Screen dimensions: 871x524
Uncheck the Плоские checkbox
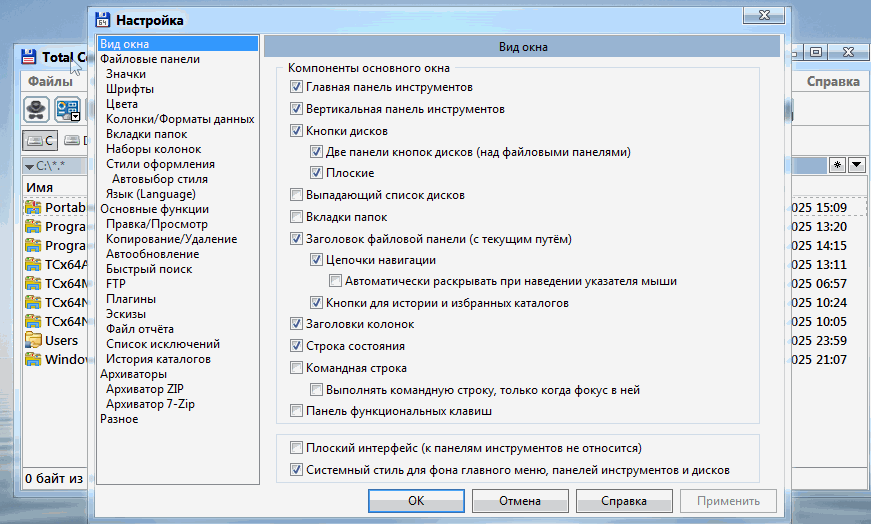point(316,173)
